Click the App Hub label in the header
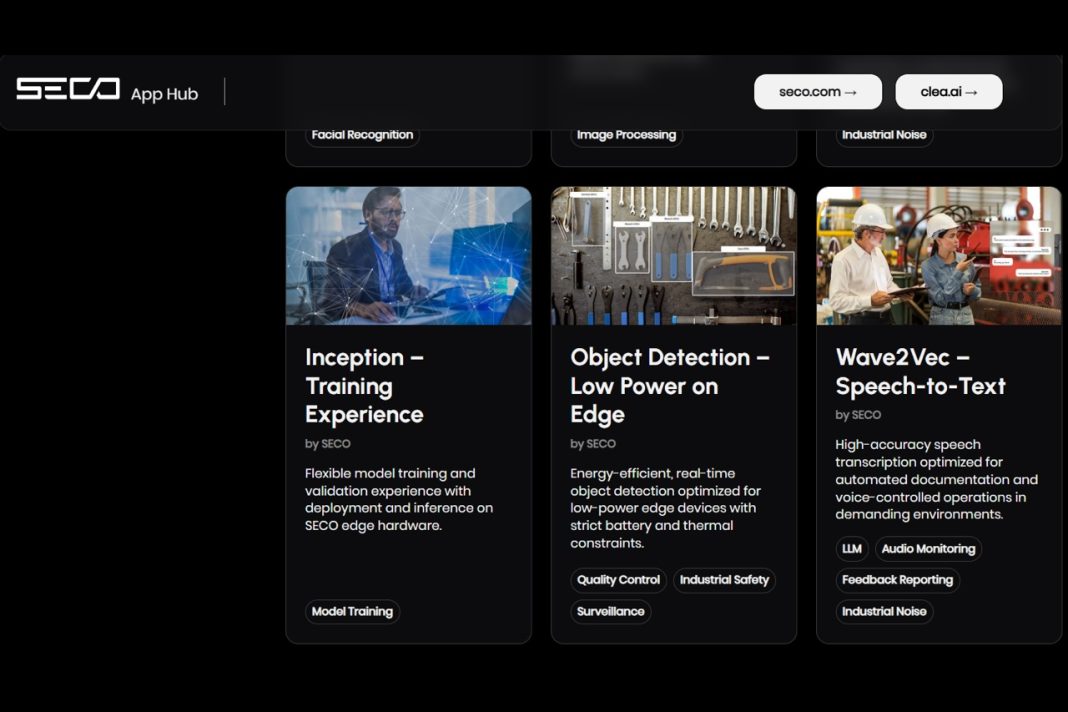This screenshot has width=1068, height=712. pos(166,93)
